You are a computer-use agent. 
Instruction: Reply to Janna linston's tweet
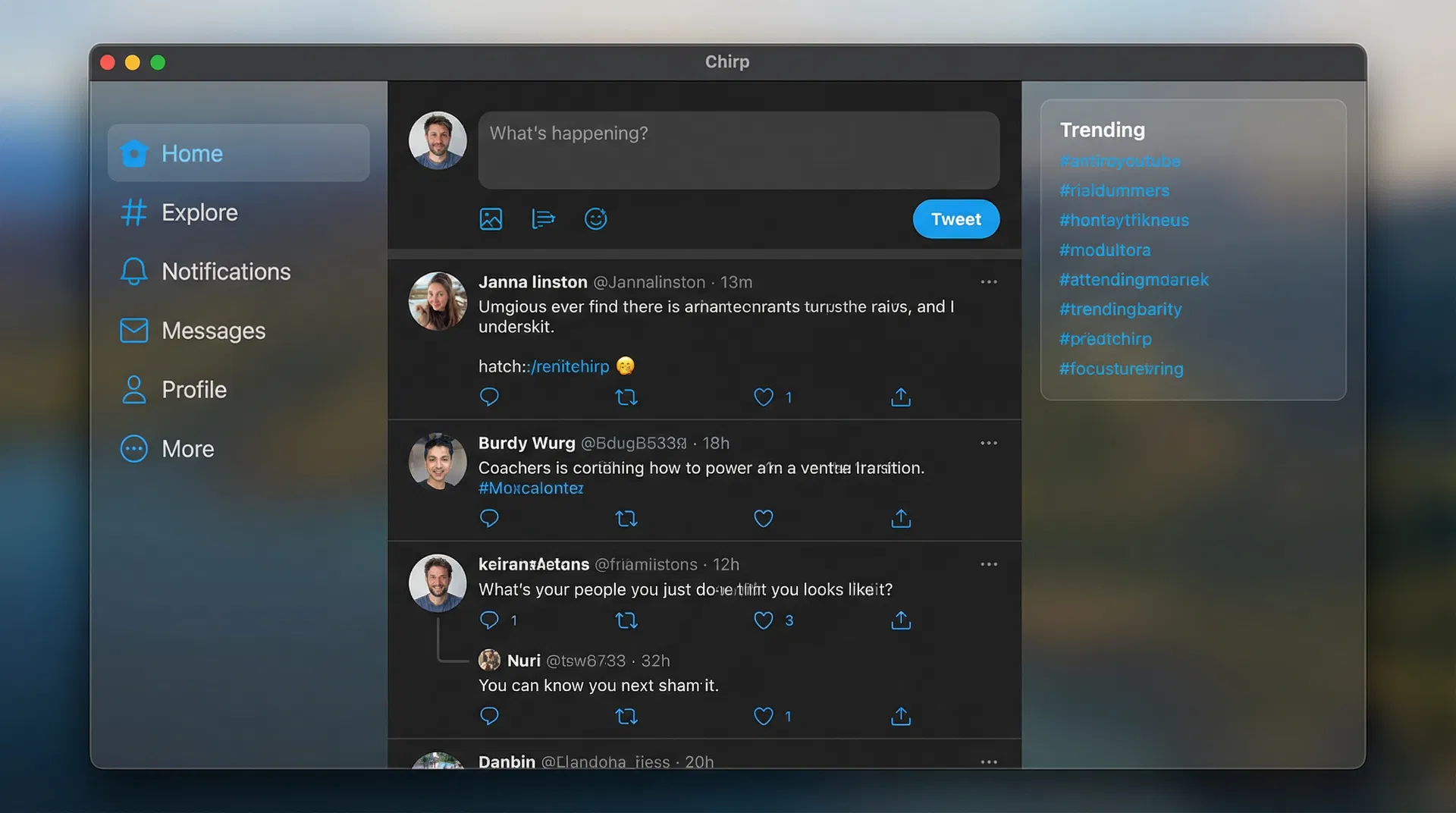point(489,397)
